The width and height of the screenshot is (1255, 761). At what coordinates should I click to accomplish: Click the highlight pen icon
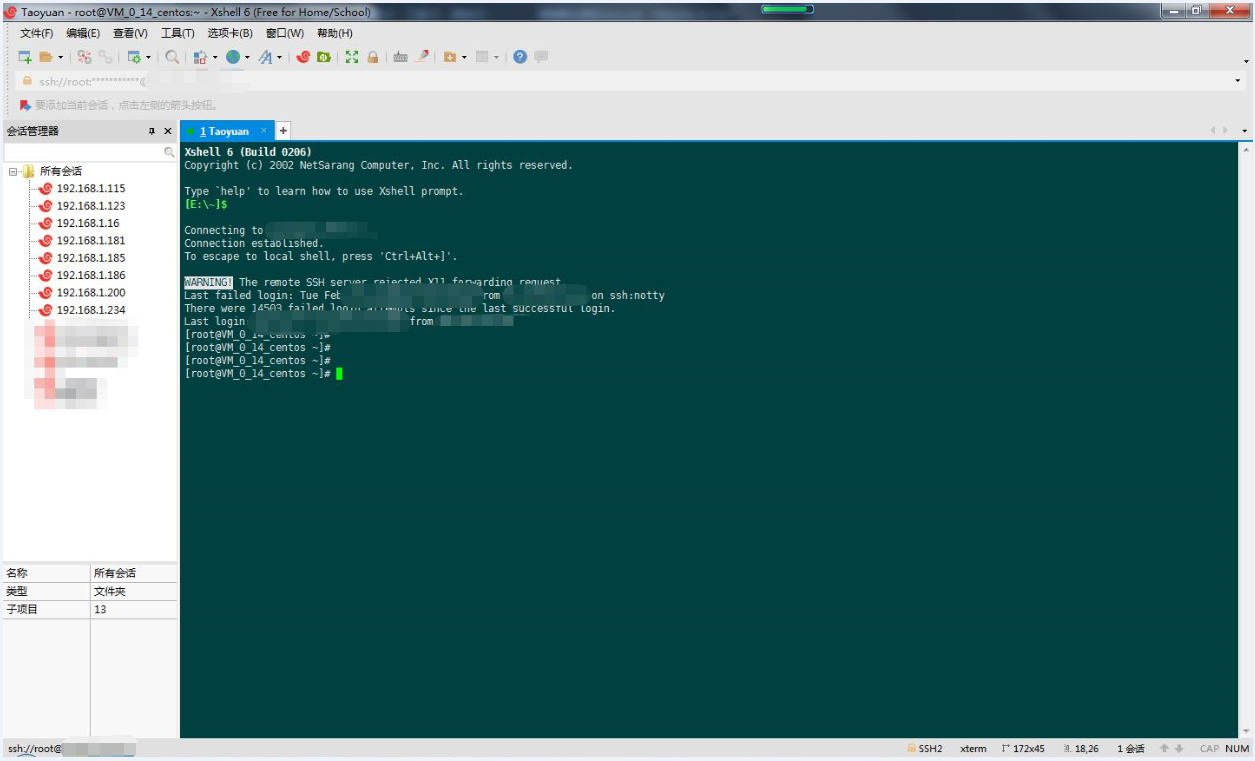click(x=423, y=57)
